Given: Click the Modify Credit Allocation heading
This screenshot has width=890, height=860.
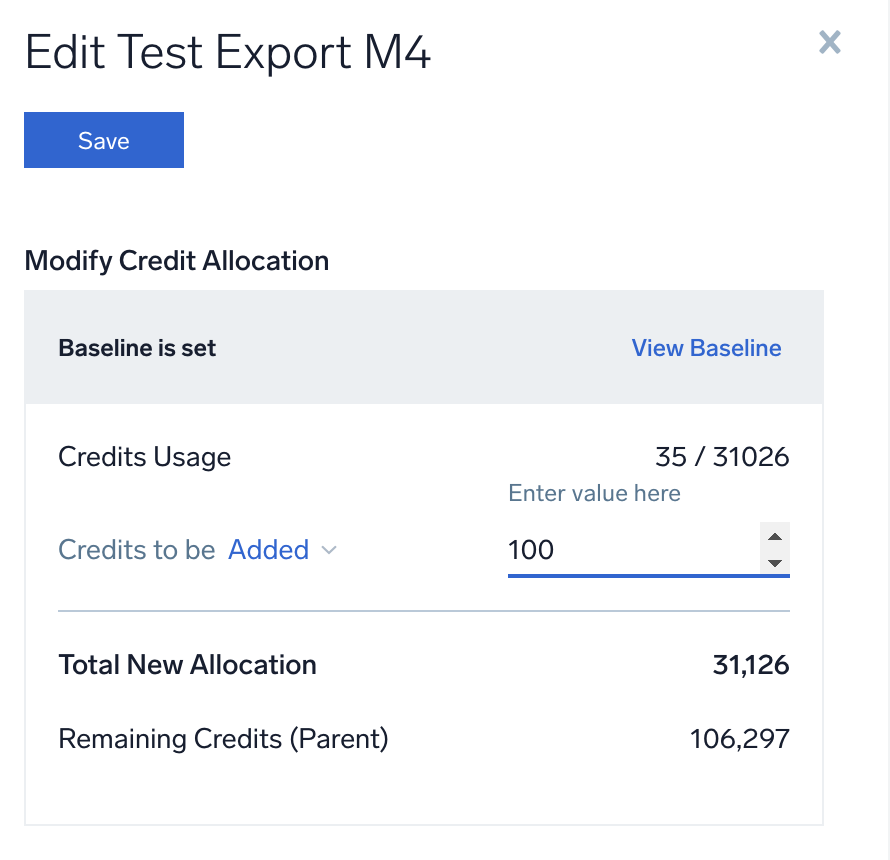Looking at the screenshot, I should tap(176, 261).
